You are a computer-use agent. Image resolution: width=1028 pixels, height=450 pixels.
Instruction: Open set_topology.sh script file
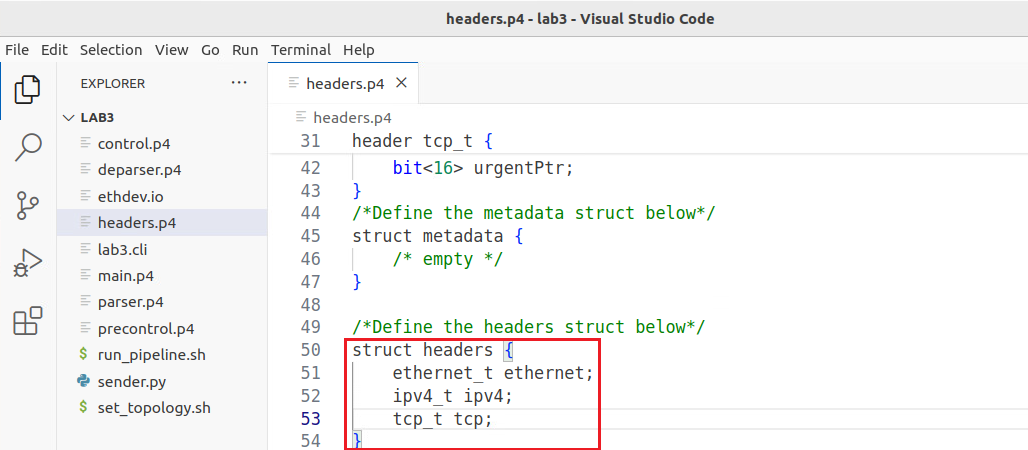click(x=154, y=407)
